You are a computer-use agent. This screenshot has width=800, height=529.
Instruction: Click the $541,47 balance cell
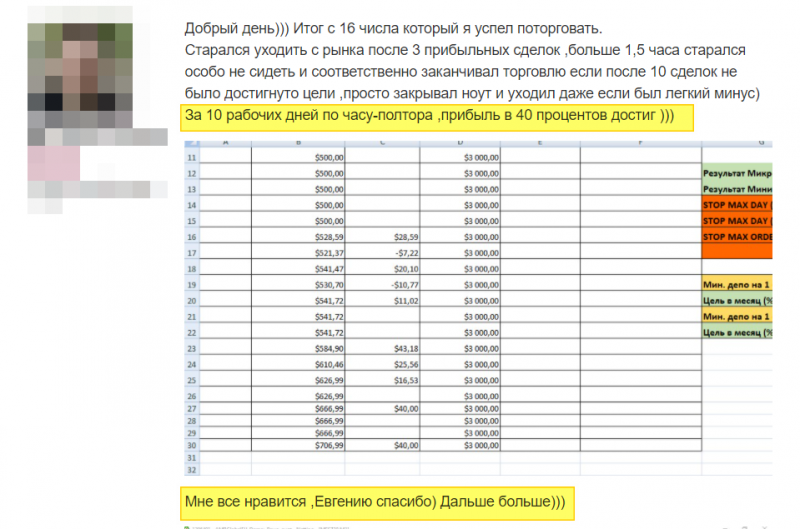(x=298, y=269)
